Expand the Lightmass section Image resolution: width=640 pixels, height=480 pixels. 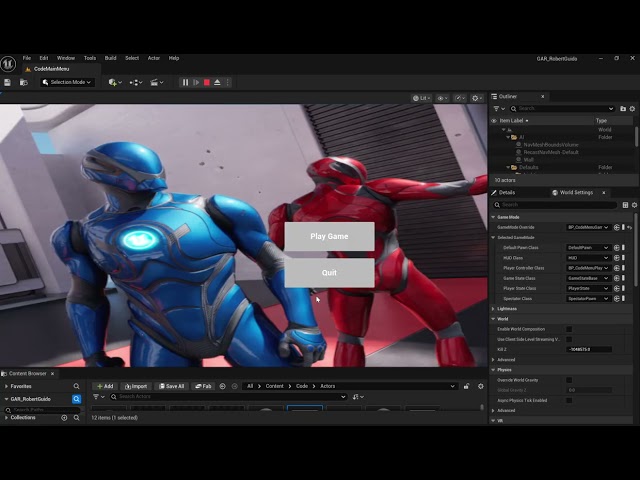click(493, 309)
